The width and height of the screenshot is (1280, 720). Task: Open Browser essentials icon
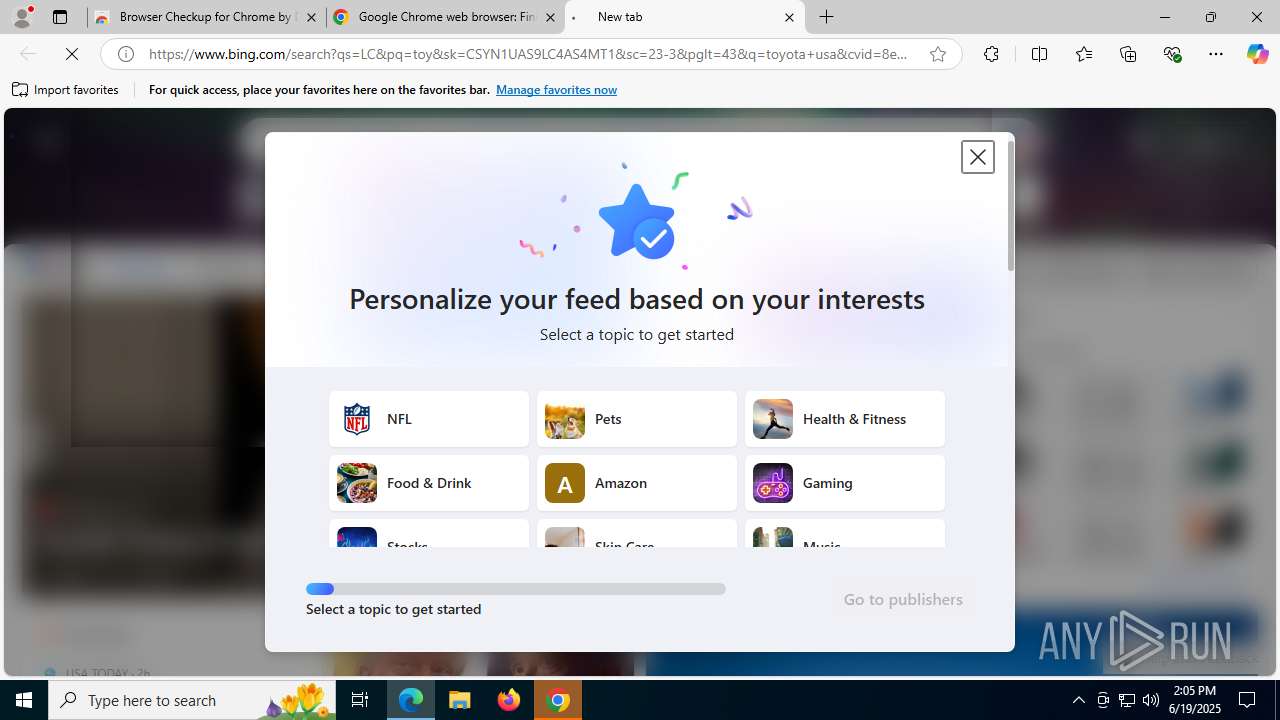tap(1173, 54)
